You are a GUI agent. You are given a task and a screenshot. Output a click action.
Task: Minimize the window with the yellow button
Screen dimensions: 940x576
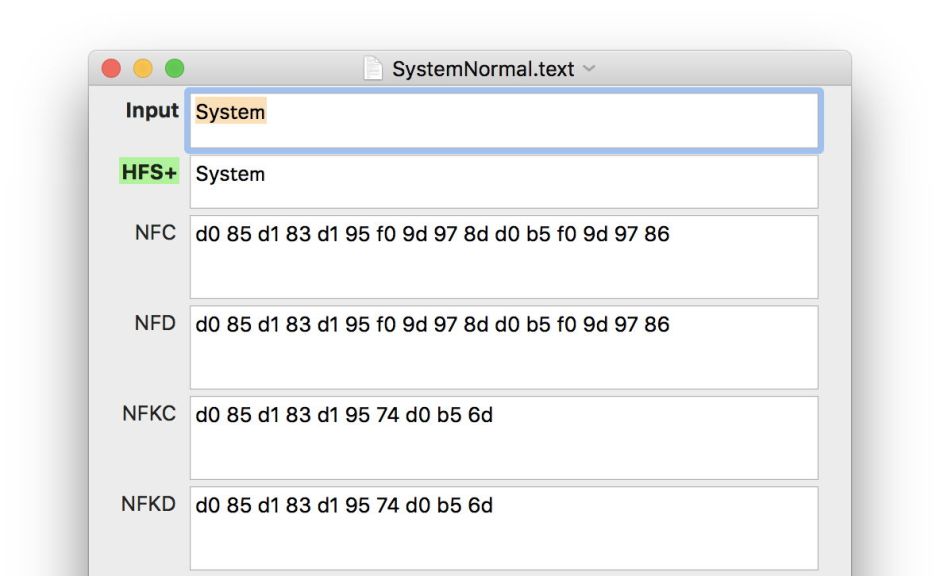[x=143, y=69]
